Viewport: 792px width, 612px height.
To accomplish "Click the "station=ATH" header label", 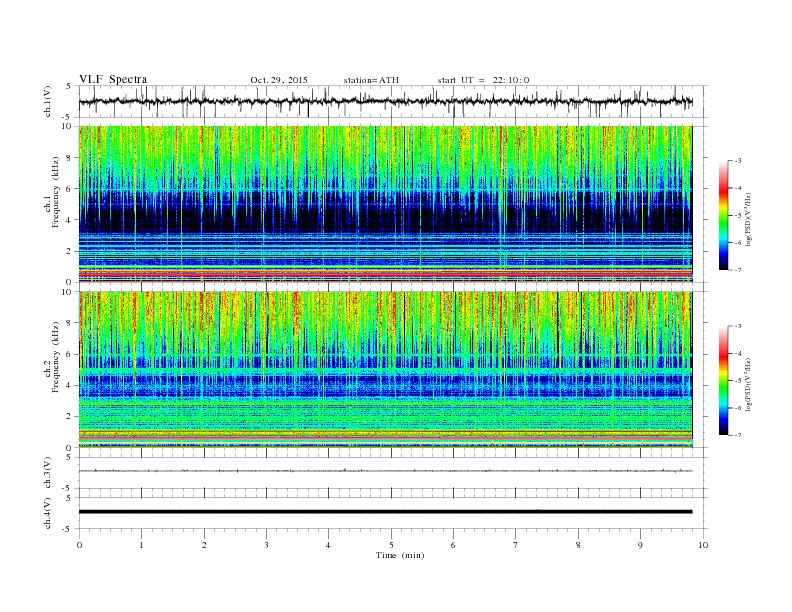I will [371, 80].
